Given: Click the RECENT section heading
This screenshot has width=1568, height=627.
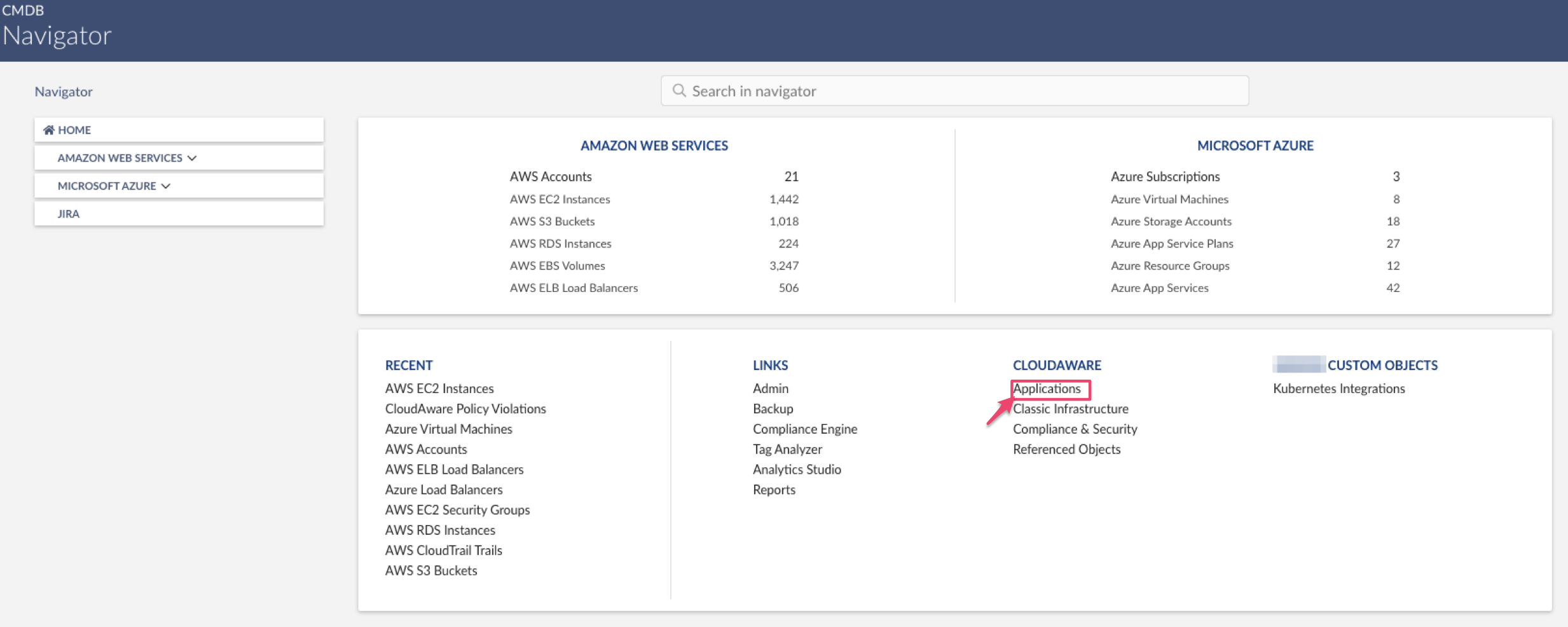Looking at the screenshot, I should [409, 365].
